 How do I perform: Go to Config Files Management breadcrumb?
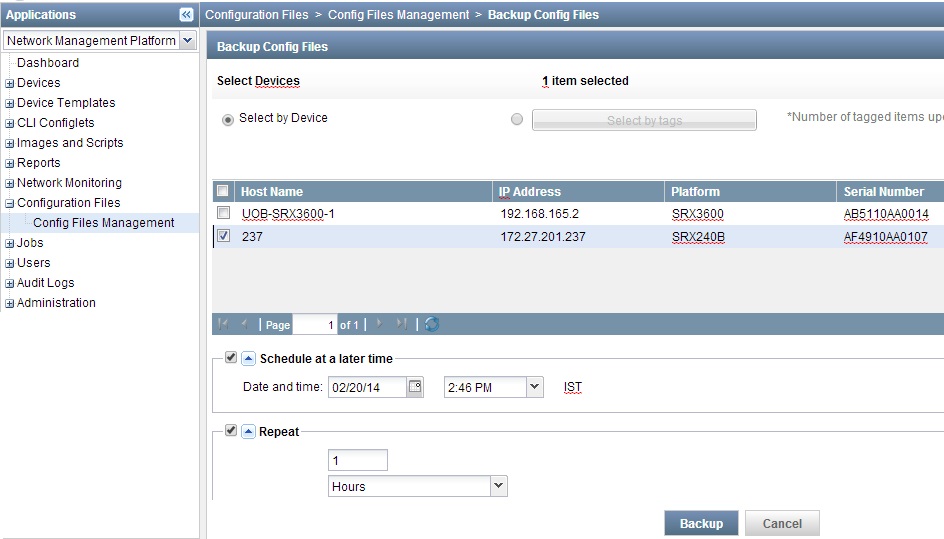pos(398,14)
